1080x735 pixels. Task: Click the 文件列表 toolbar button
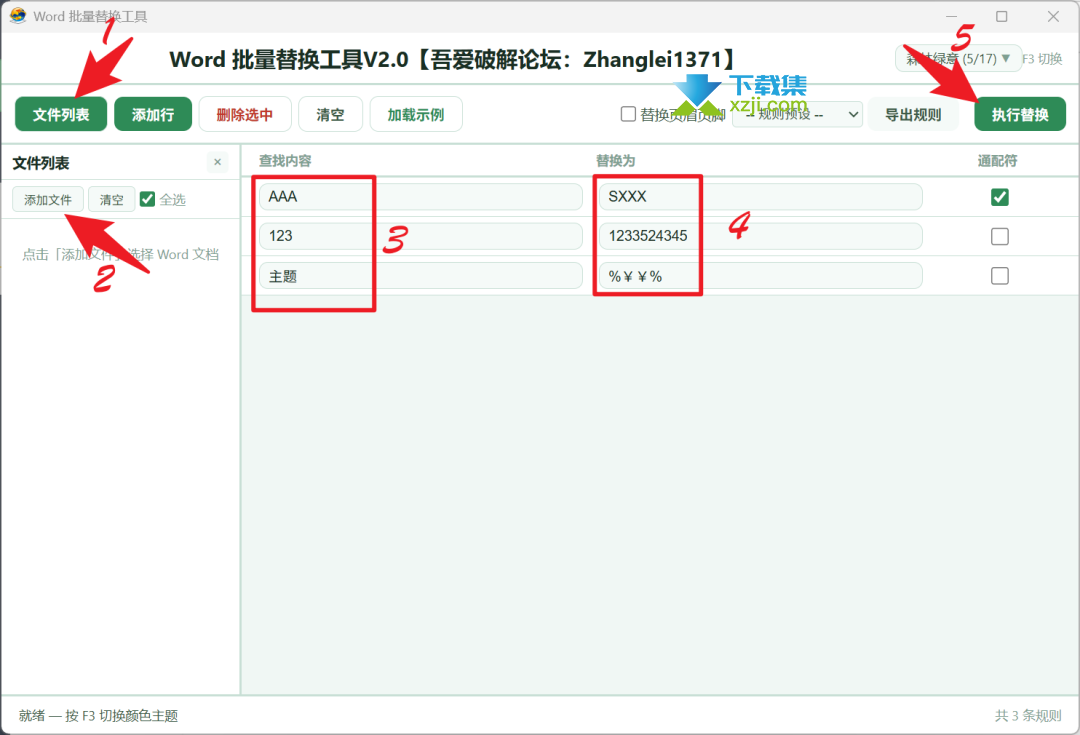[61, 114]
